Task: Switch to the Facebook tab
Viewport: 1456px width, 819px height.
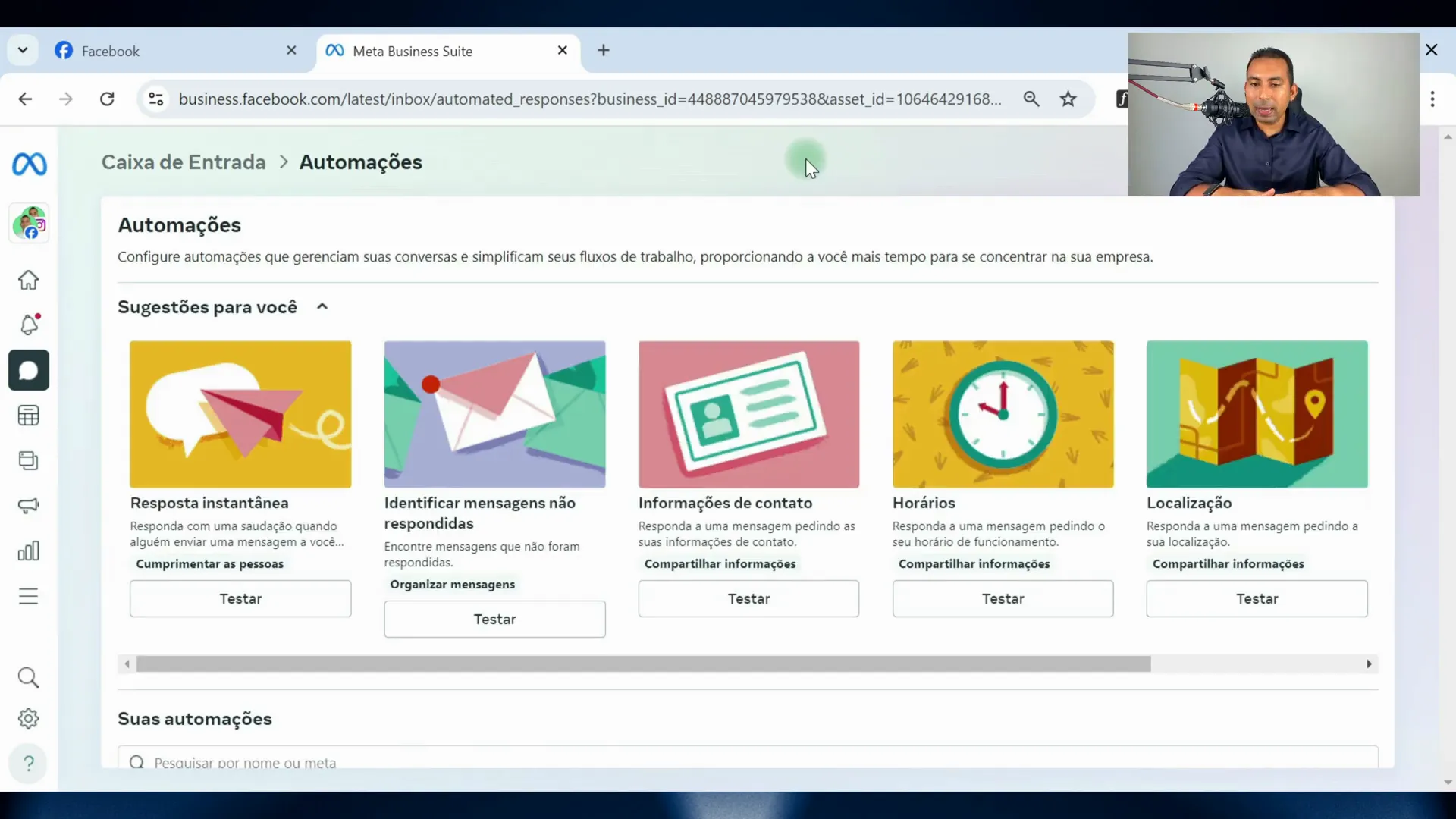Action: [174, 51]
